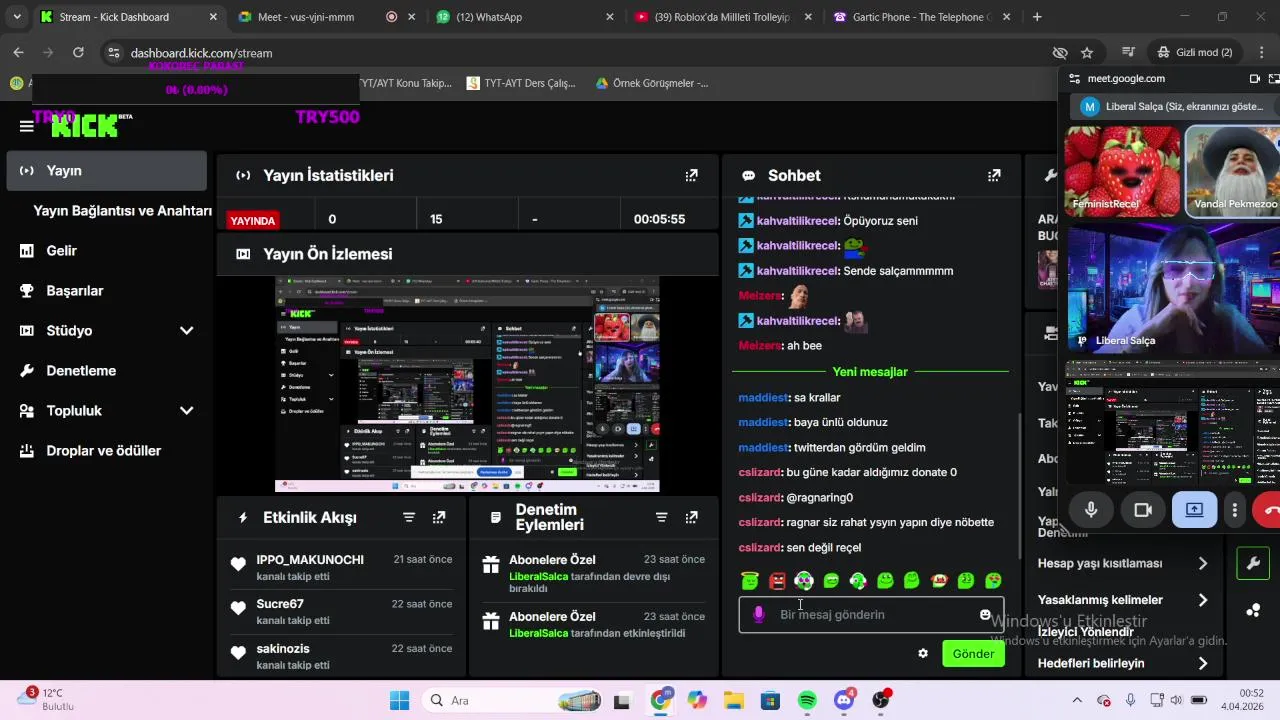
Task: Expand Hesap yaşı kısıtlaması option
Action: click(1202, 563)
